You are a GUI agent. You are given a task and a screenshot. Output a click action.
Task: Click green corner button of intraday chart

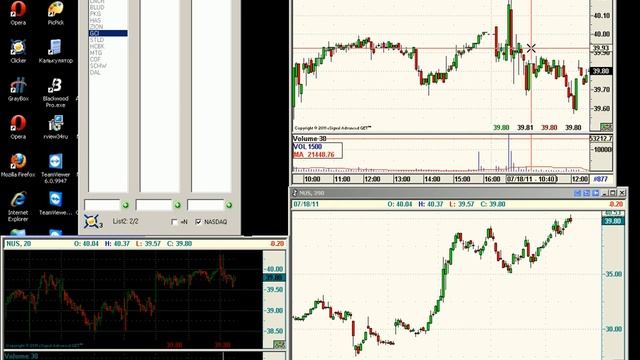[x=606, y=127]
